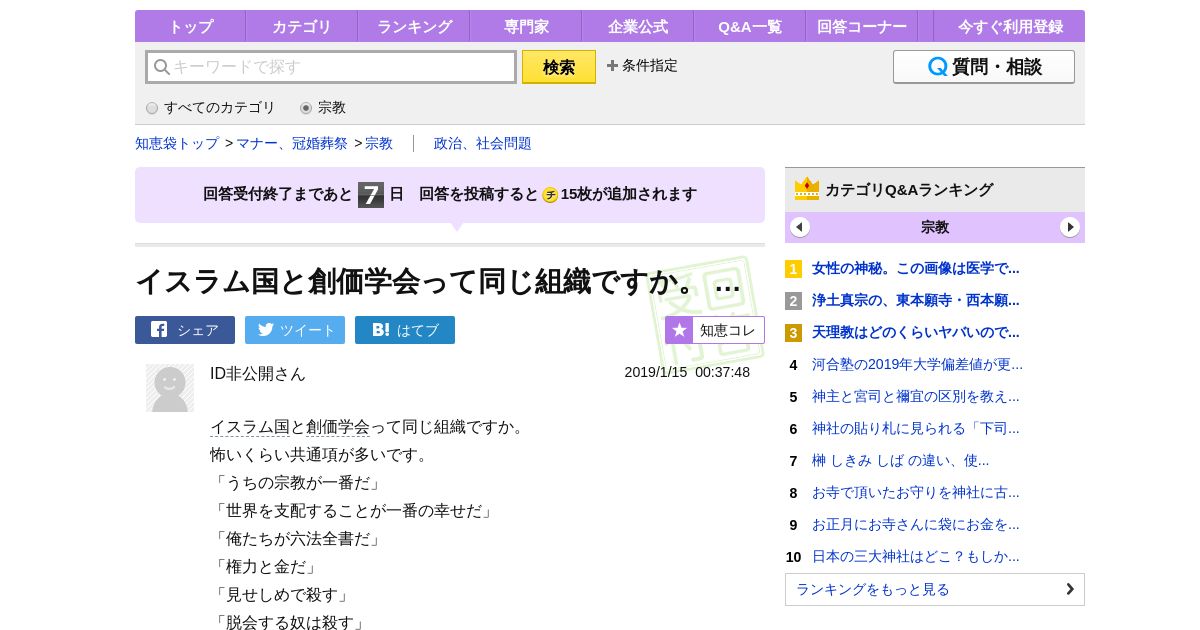
Task: Click the question title イスラム国と創価学会って同じ組織ですか
Action: 438,282
